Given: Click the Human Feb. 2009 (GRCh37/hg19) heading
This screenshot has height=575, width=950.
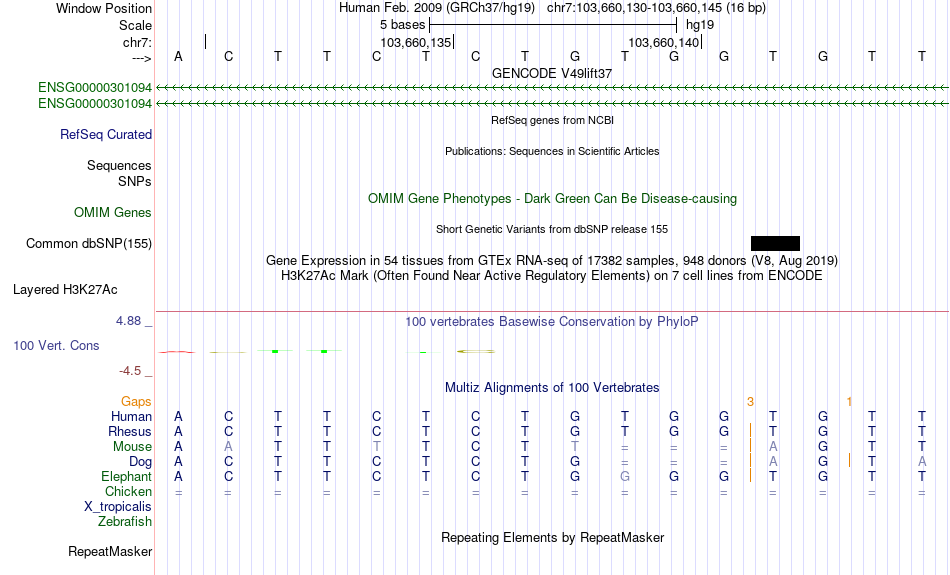Looking at the screenshot, I should pyautogui.click(x=437, y=8).
